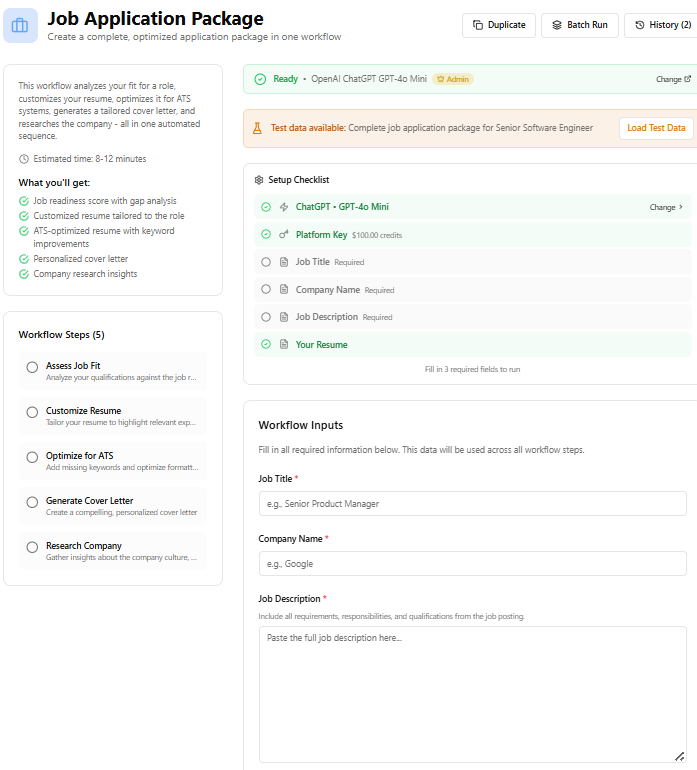Image resolution: width=697 pixels, height=770 pixels.
Task: Click the ChatGPT • GPT-4o Mini label
Action: coord(342,207)
